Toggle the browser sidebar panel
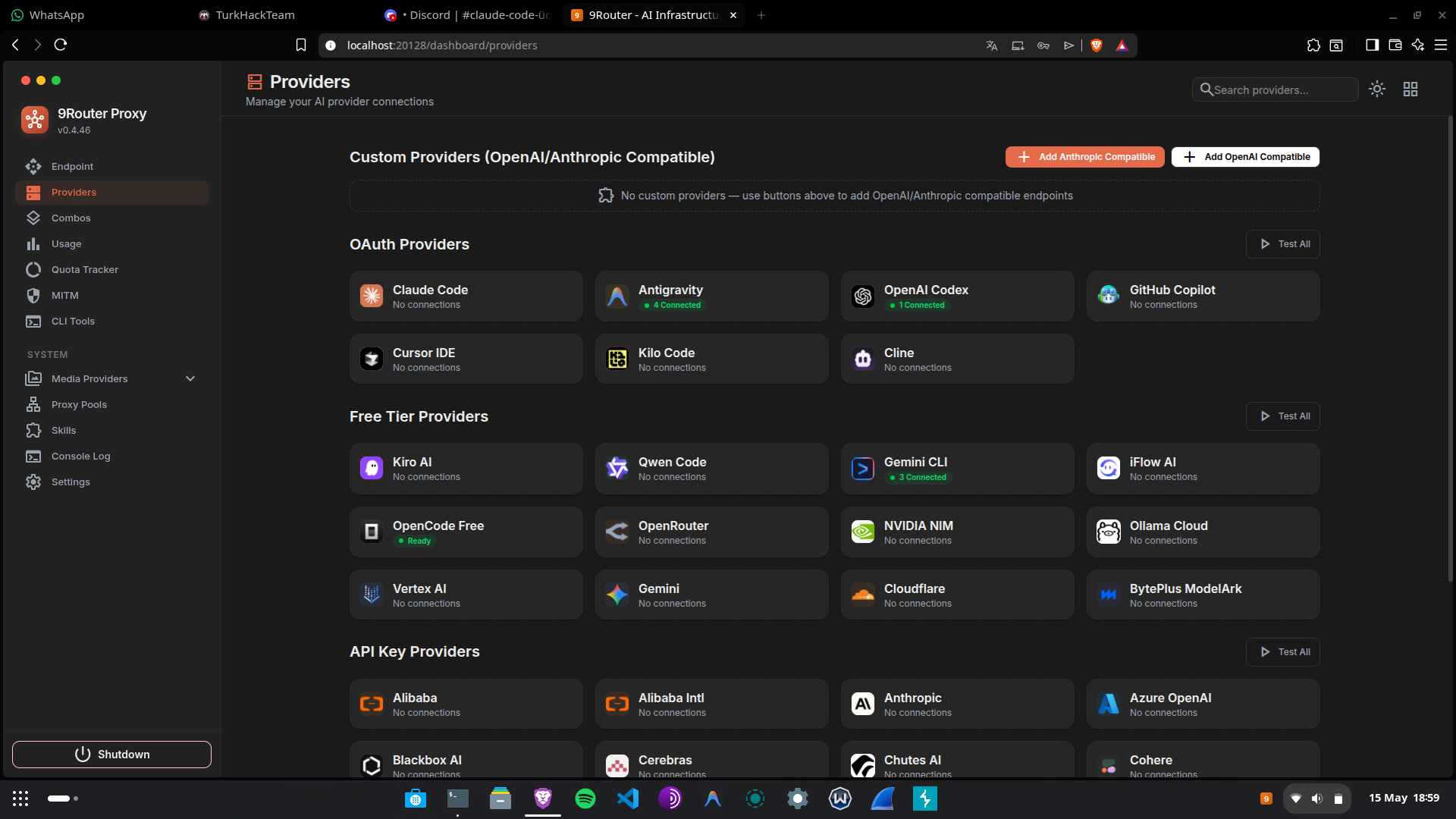The height and width of the screenshot is (819, 1456). pos(1372,45)
